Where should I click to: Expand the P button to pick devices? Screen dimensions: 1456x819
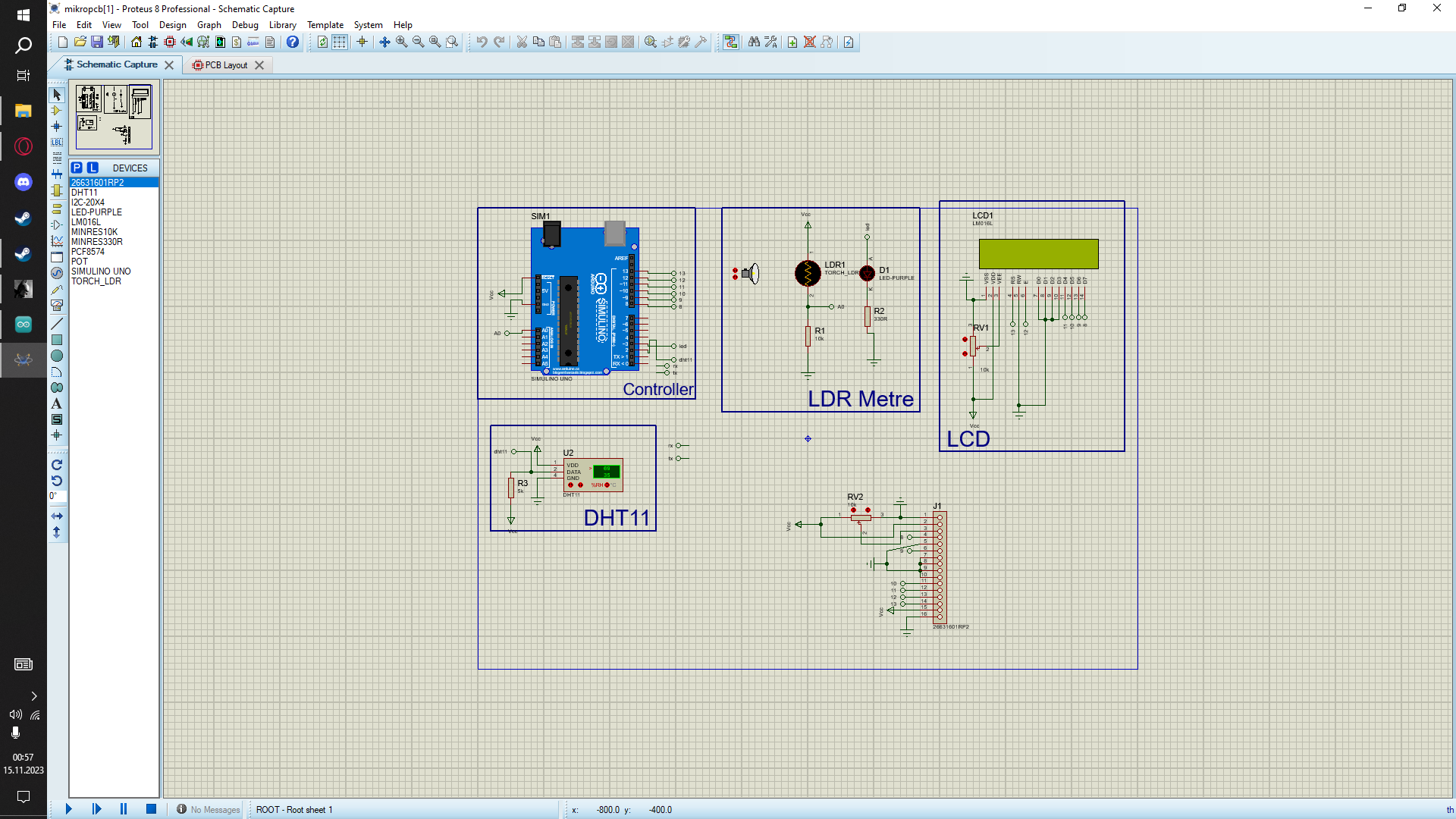(77, 168)
